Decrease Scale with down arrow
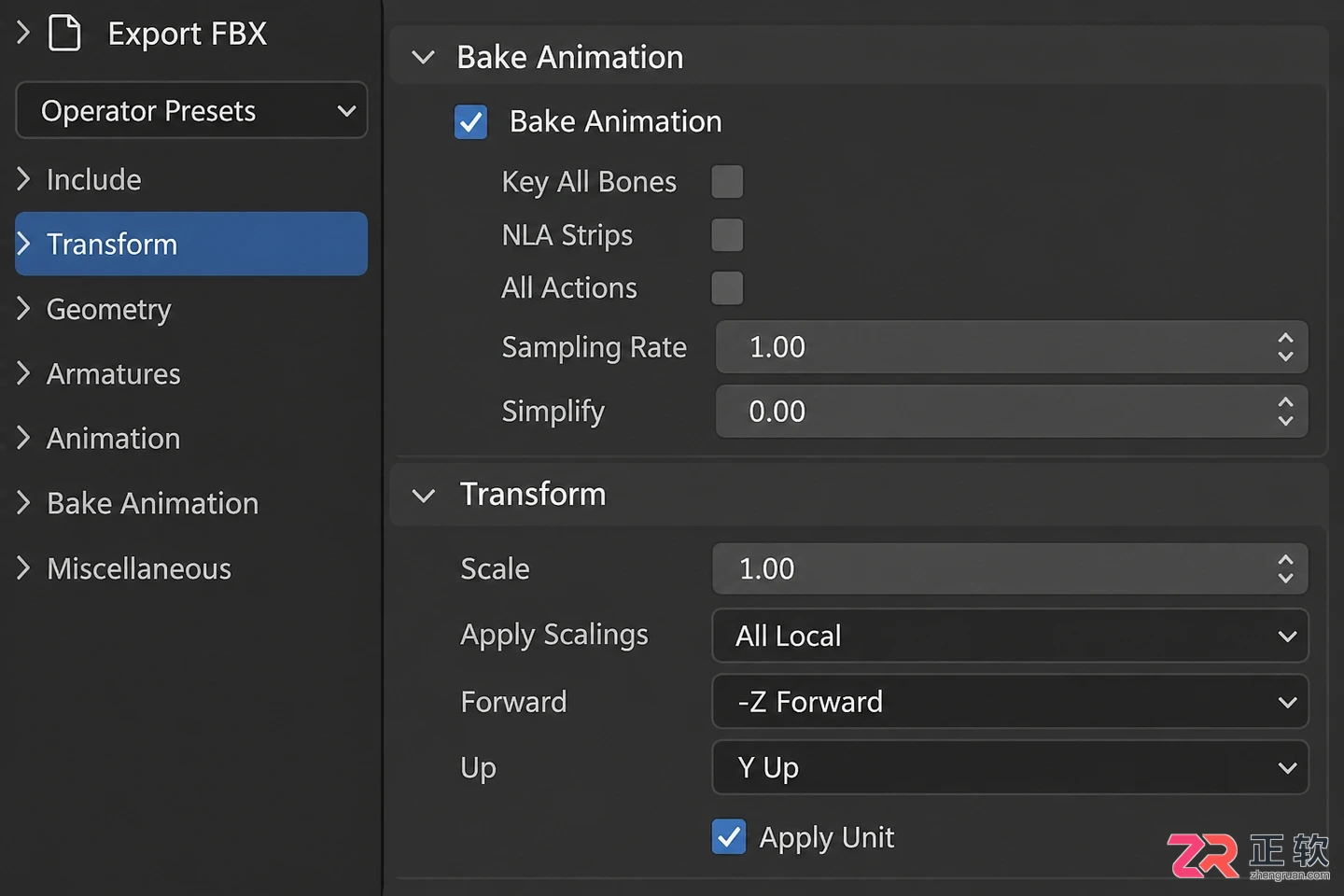Image resolution: width=1344 pixels, height=896 pixels. [x=1285, y=579]
